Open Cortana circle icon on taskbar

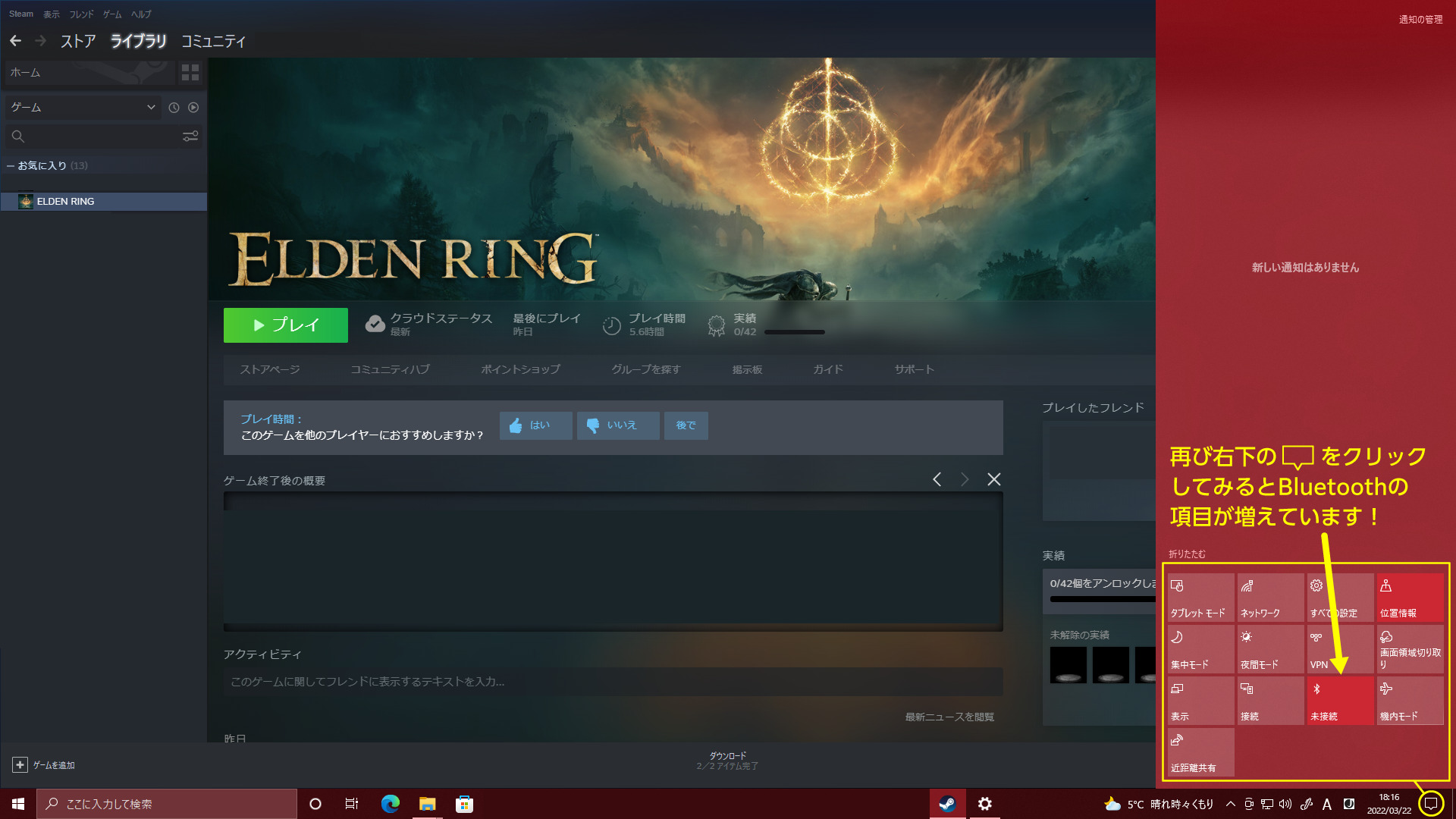pyautogui.click(x=315, y=804)
